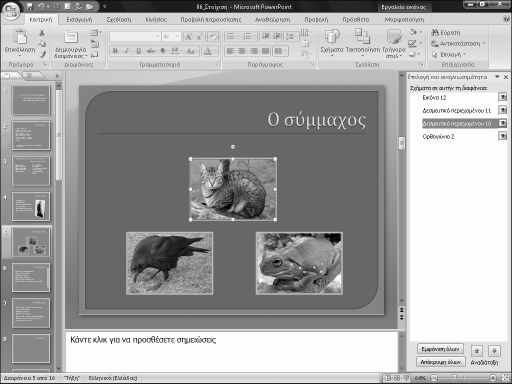Click the Grow Font icon

(188, 37)
